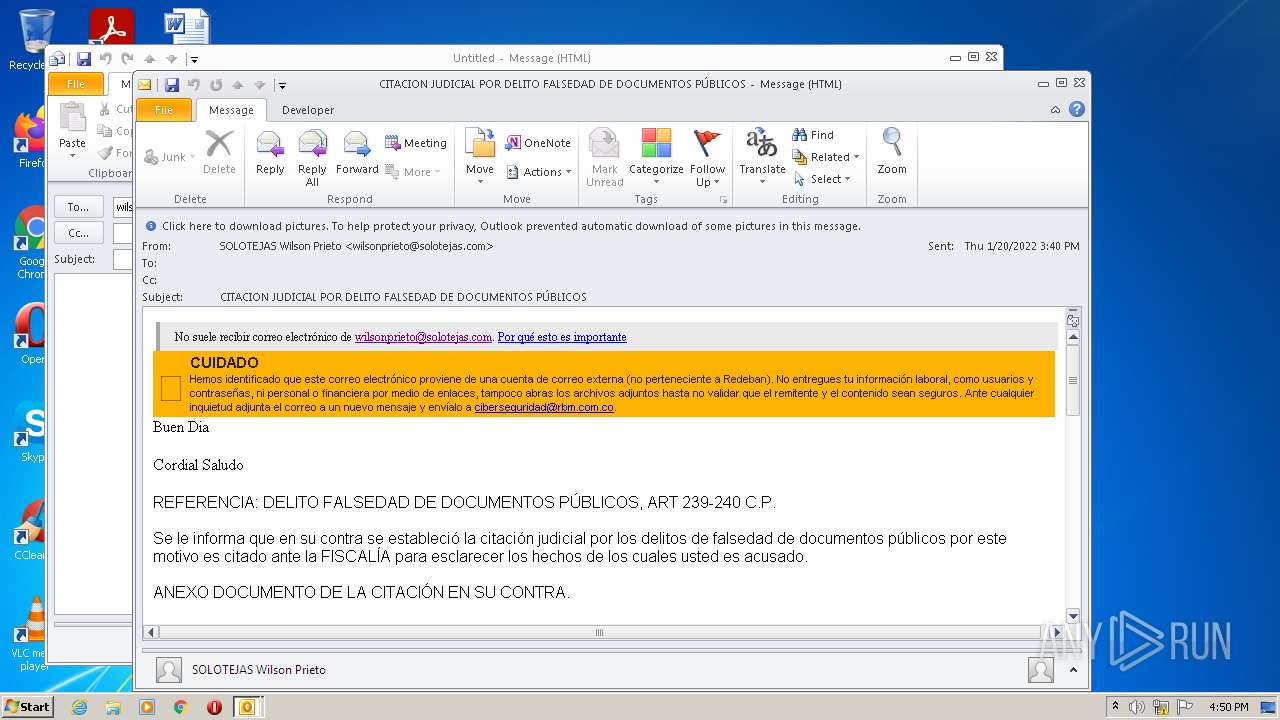Click the ciberseguridad@rbm.com.co link
Screen dimensions: 1280x720
[544, 407]
